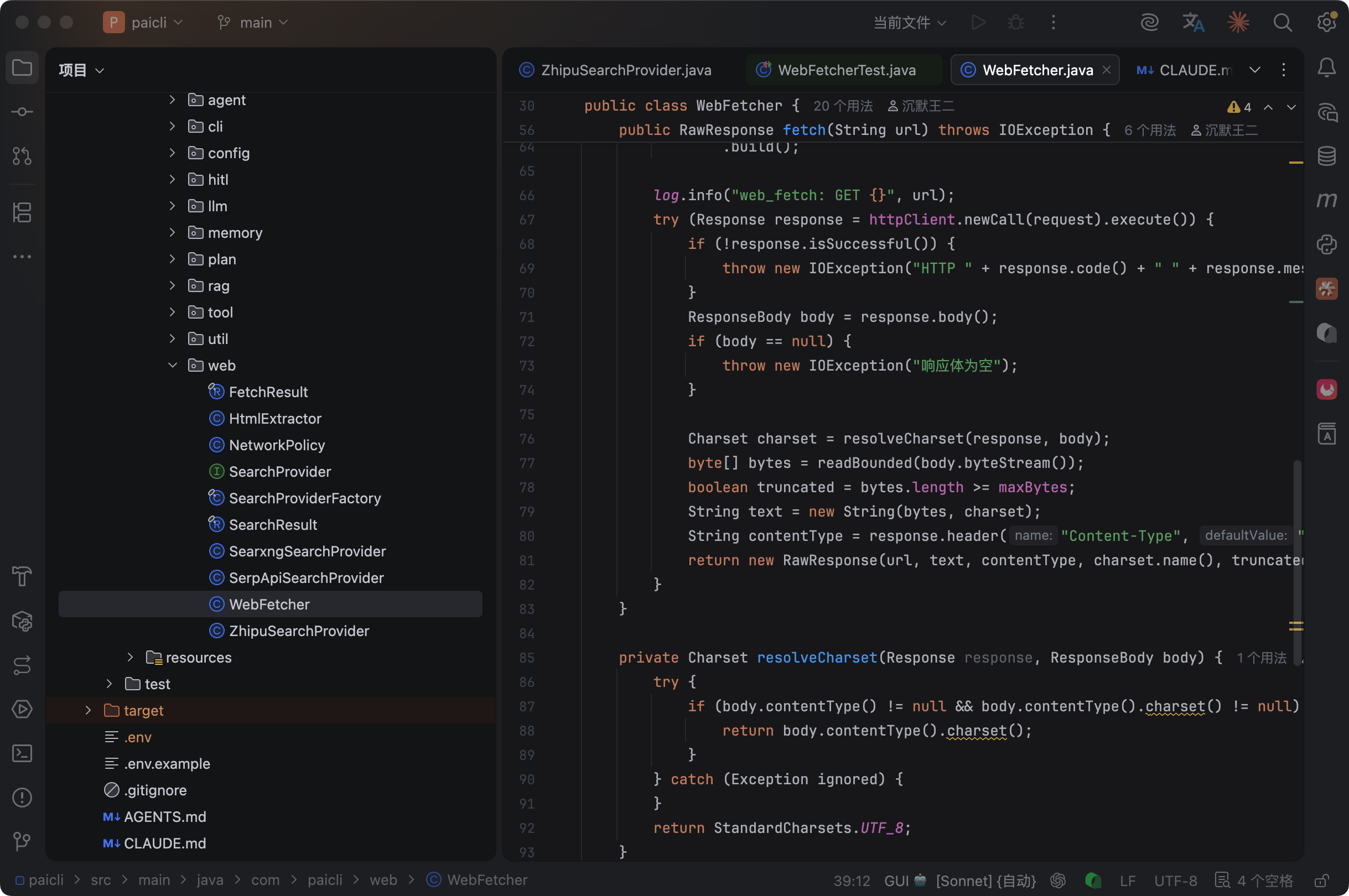Open the Database tool window icon
The image size is (1349, 896).
click(x=1327, y=156)
